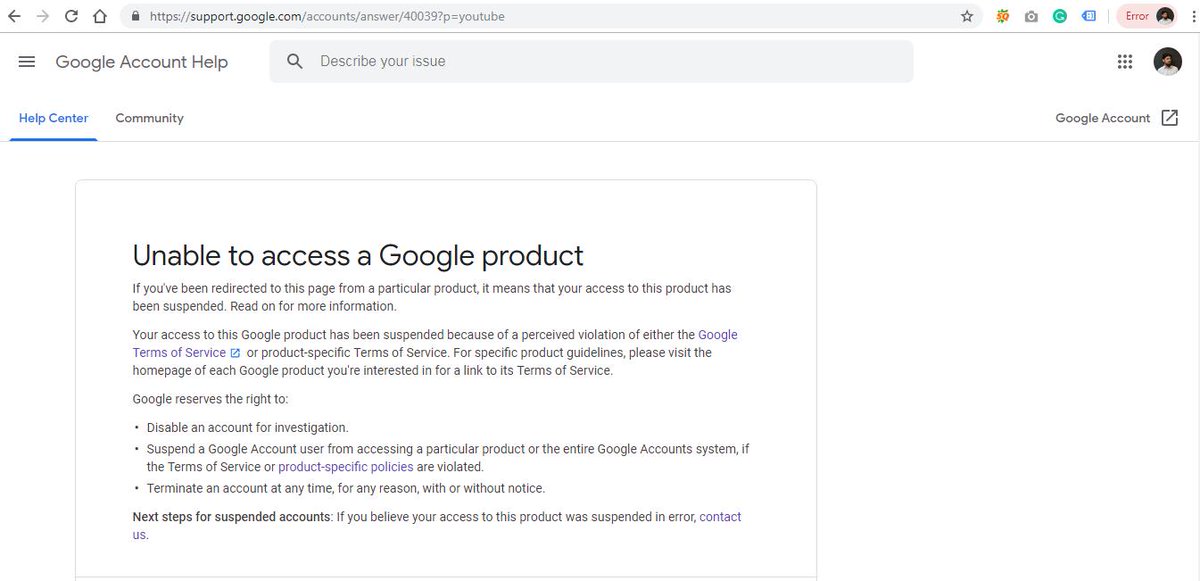Screen dimensions: 1200x581
Task: Go back to the previous page
Action: click(14, 16)
